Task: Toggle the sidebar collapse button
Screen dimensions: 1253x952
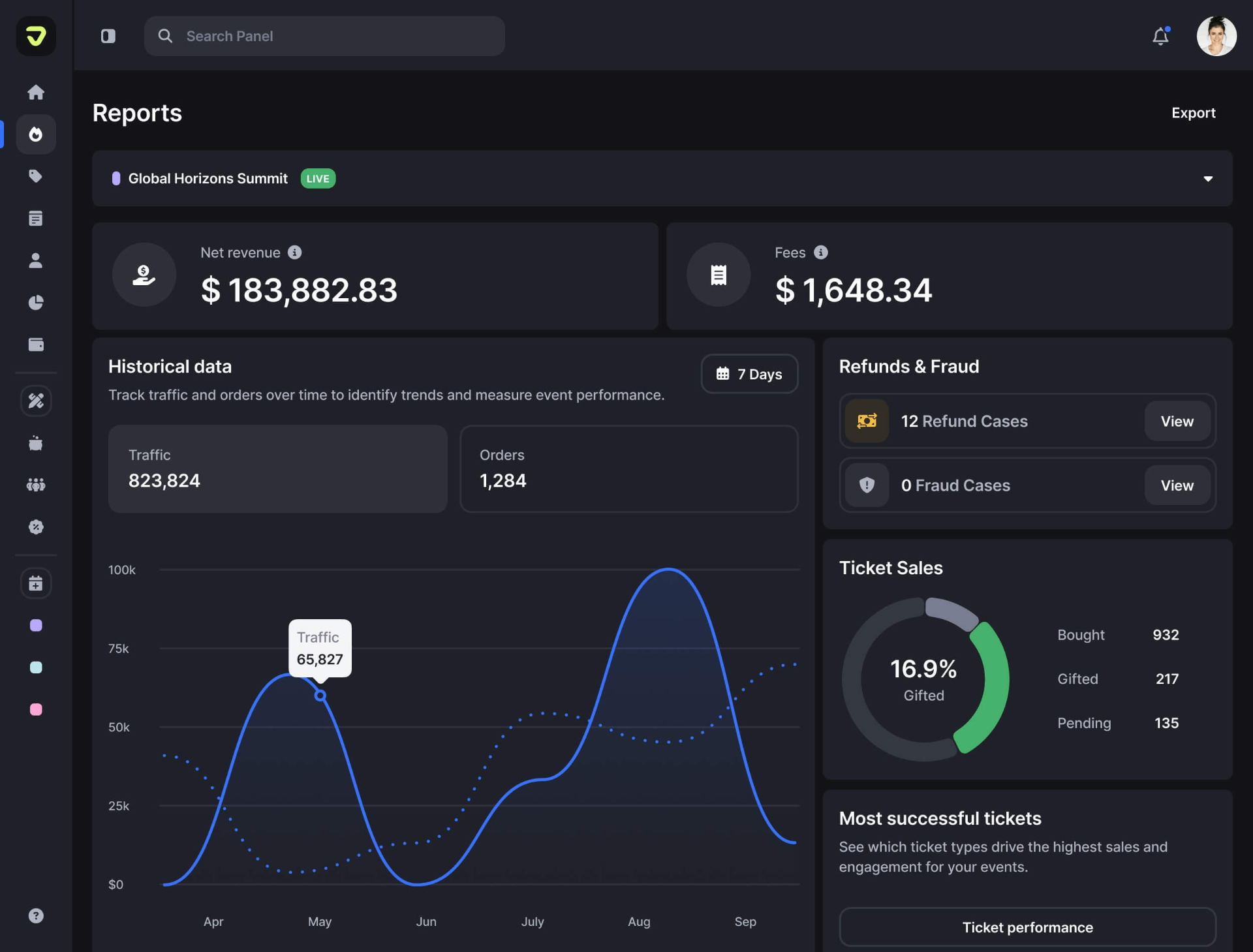Action: coord(108,36)
